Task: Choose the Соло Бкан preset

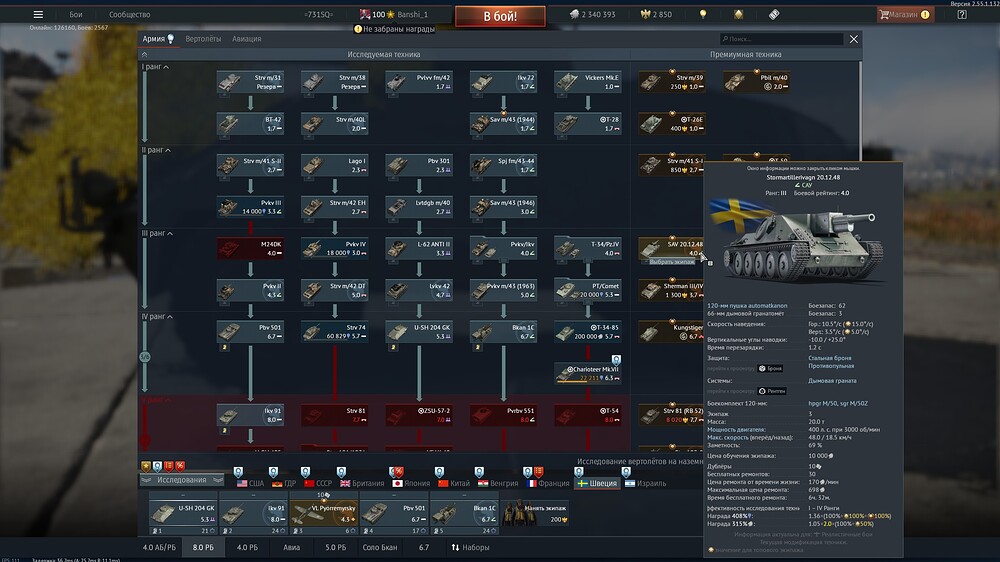Action: click(379, 547)
